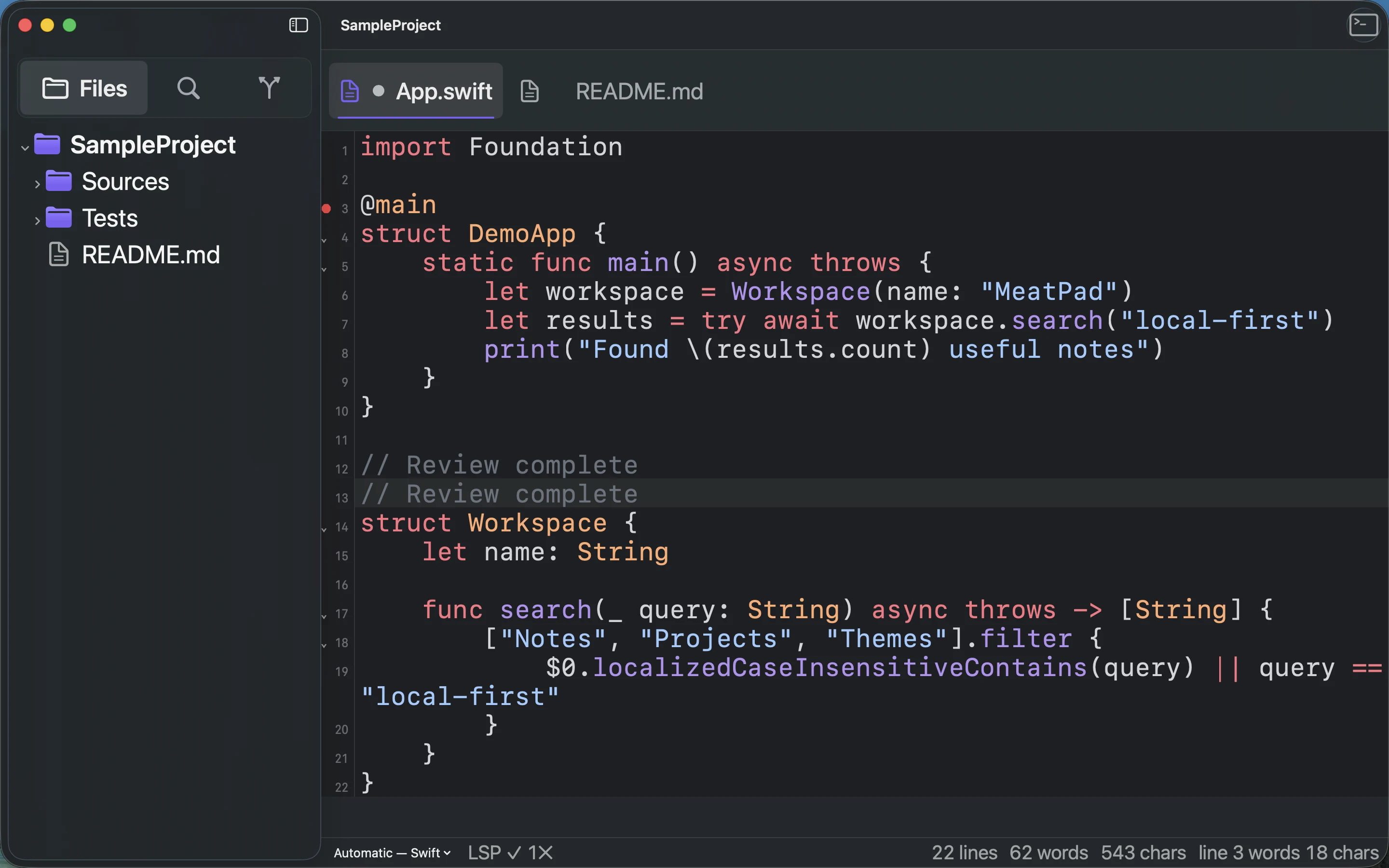Screen dimensions: 1389x868
Task: Click the unsaved dot on App.swift tab
Action: [x=378, y=91]
